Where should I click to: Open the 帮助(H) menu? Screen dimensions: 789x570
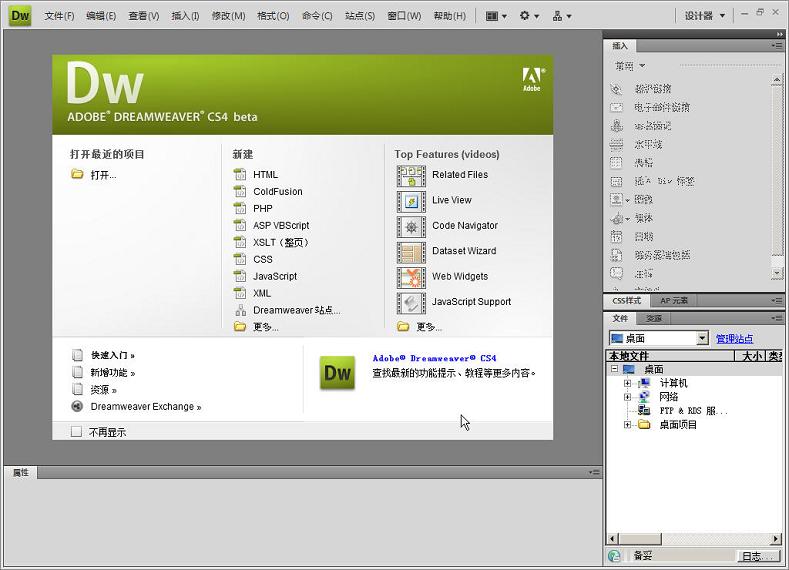click(450, 16)
